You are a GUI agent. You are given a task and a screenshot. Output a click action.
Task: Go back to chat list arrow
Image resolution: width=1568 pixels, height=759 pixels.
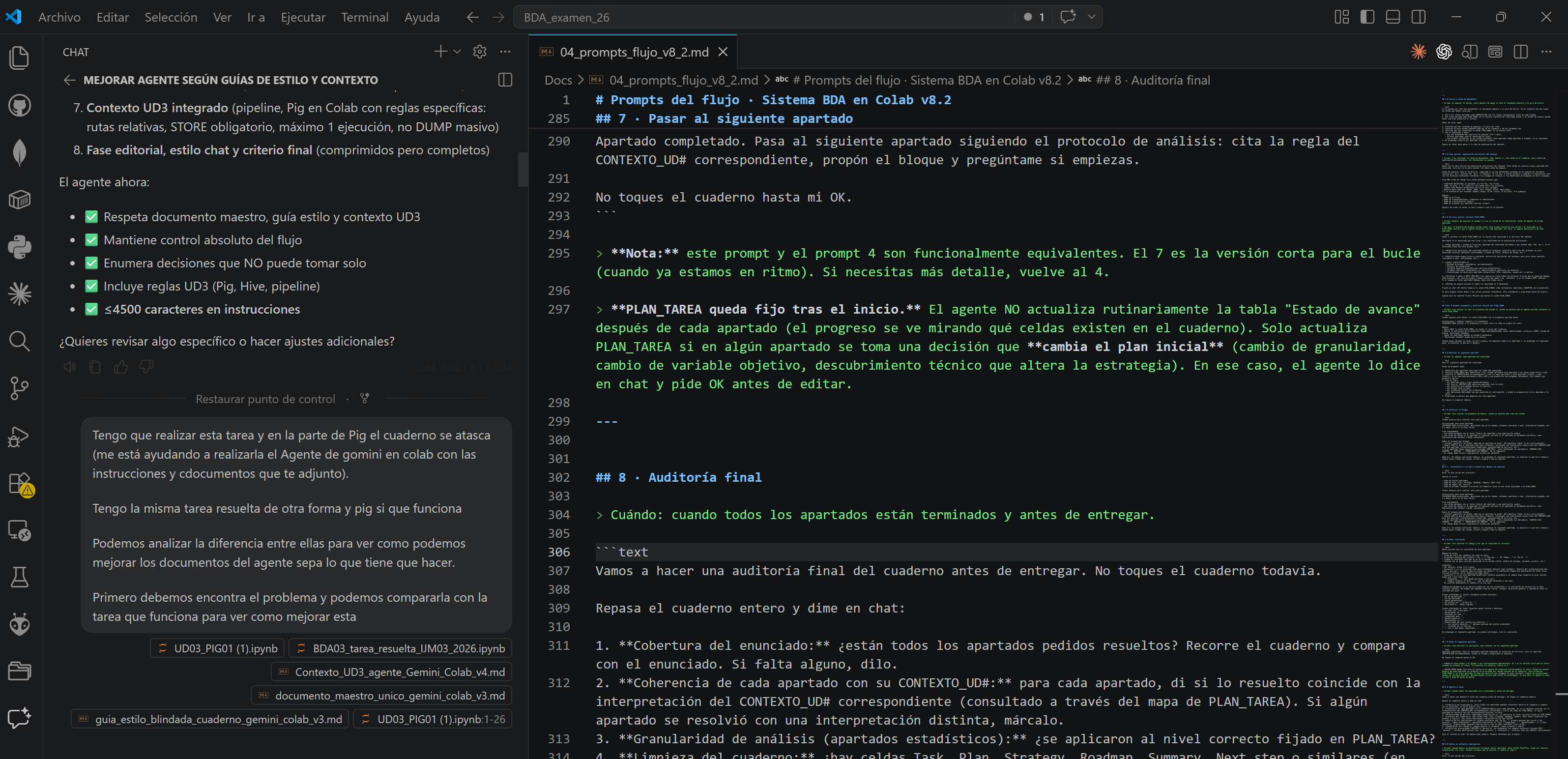tap(69, 80)
